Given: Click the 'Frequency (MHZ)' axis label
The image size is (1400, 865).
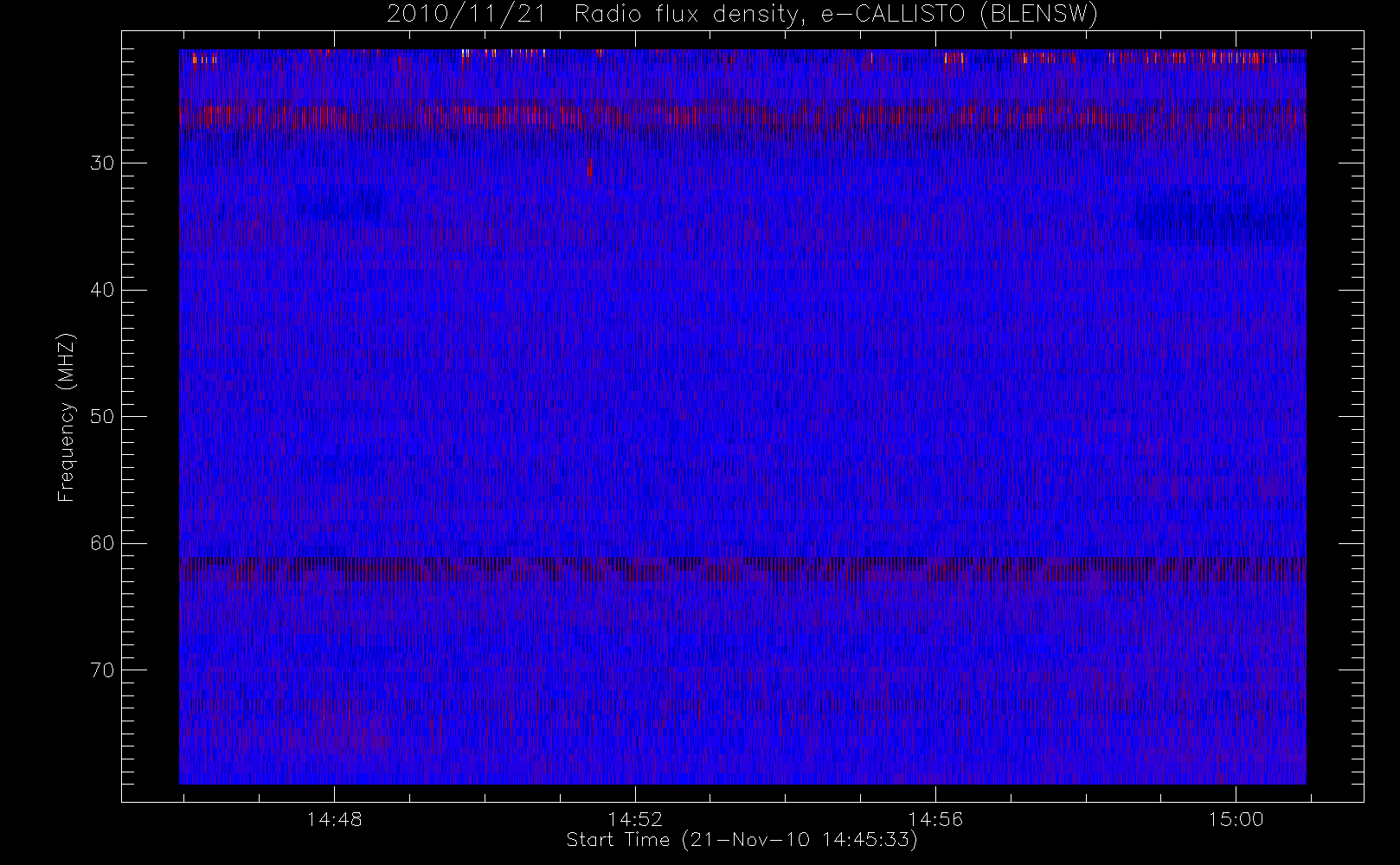Looking at the screenshot, I should coord(67,418).
